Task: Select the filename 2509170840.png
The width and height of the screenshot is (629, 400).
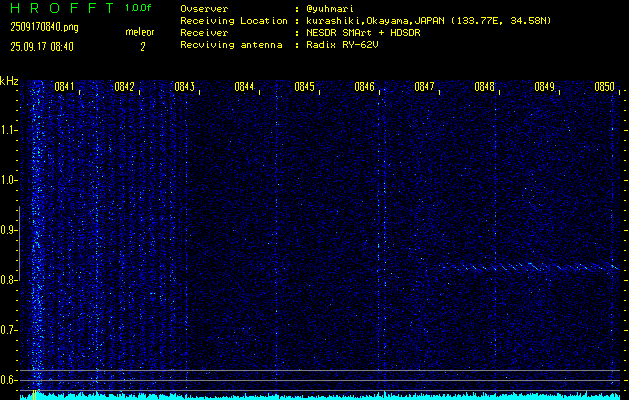Action: (44, 27)
